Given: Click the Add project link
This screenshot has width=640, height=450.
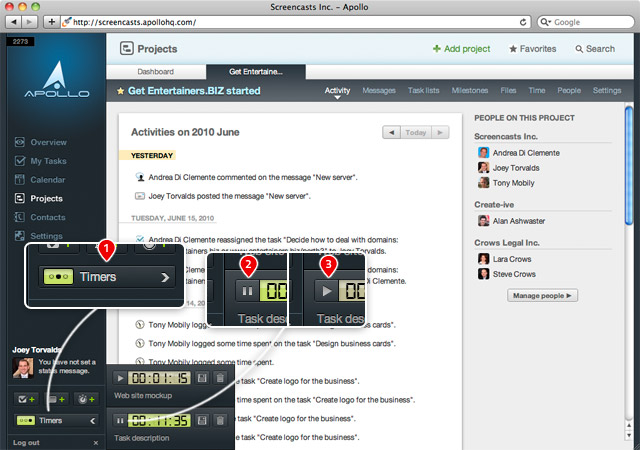Looking at the screenshot, I should [x=462, y=49].
